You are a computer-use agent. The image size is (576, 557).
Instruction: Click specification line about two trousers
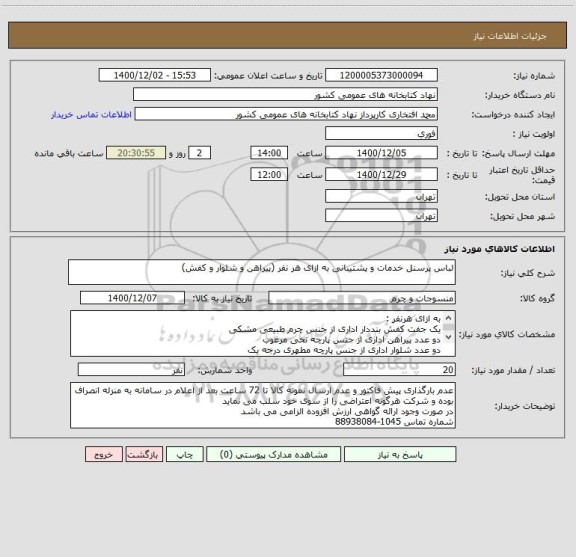coord(344,351)
